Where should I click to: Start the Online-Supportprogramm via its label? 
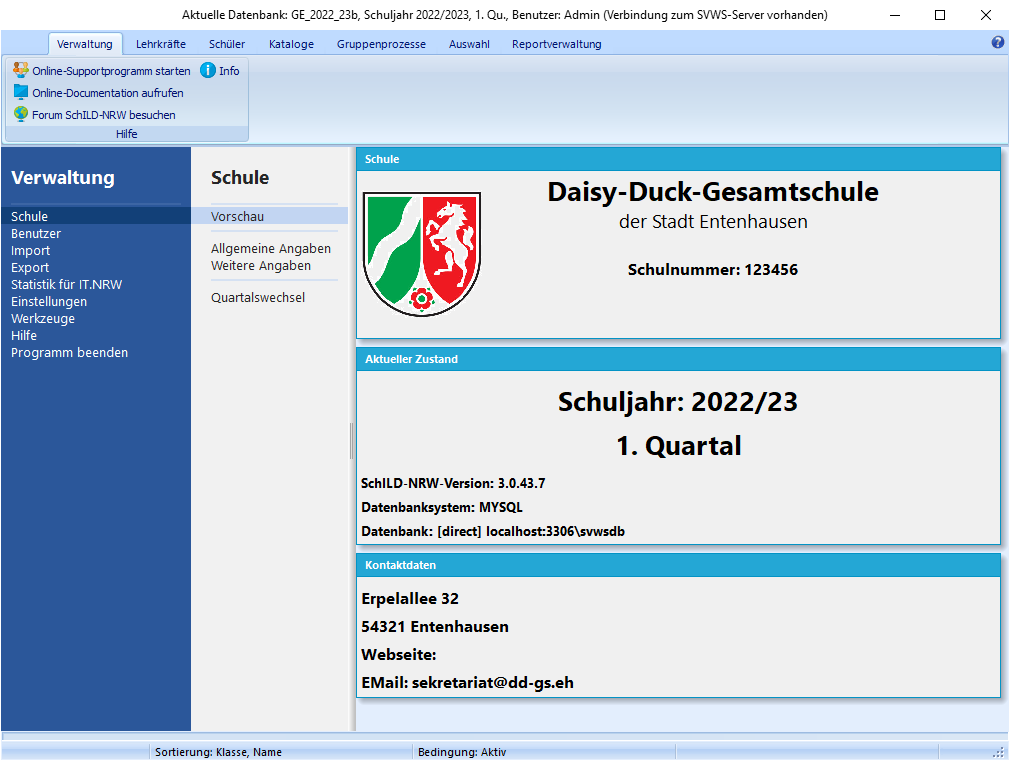coord(111,71)
